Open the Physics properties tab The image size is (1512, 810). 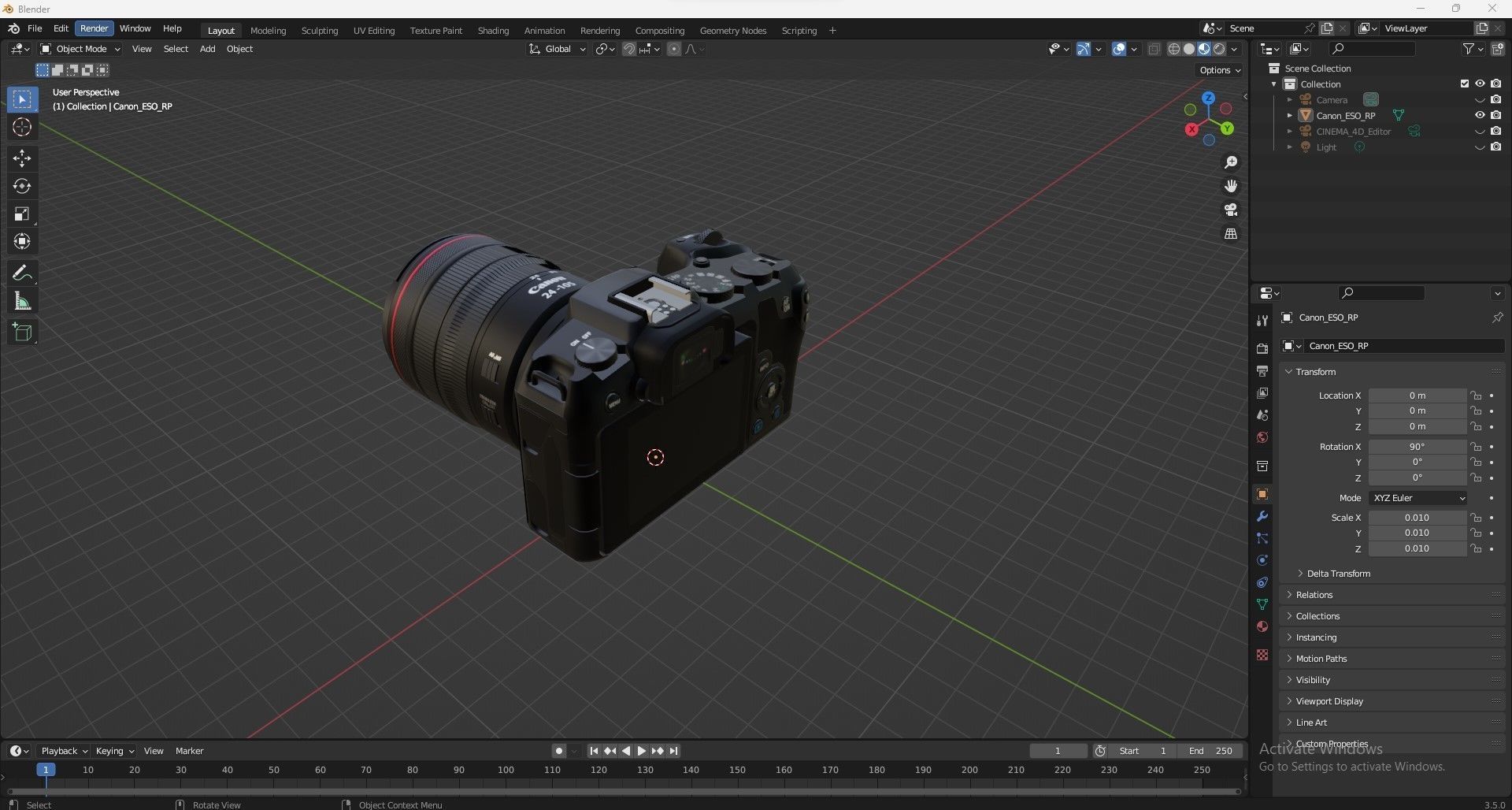tap(1262, 560)
